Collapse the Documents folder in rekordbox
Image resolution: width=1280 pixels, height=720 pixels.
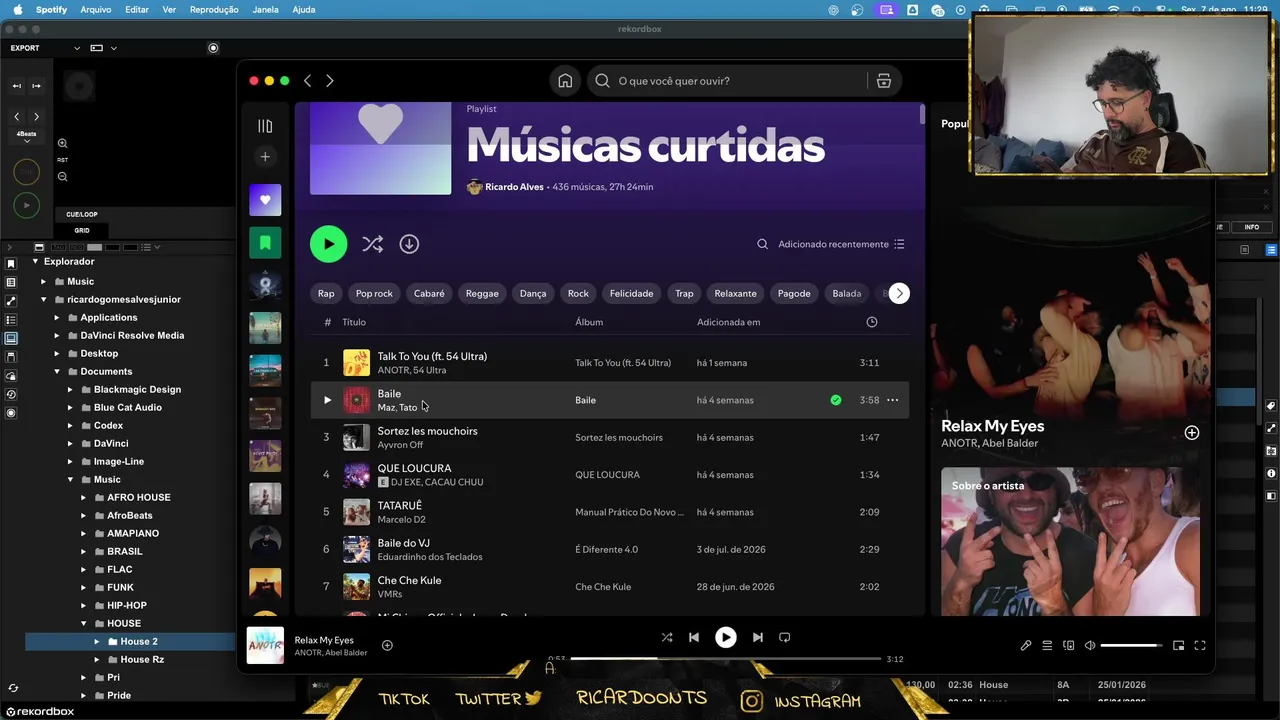click(57, 372)
